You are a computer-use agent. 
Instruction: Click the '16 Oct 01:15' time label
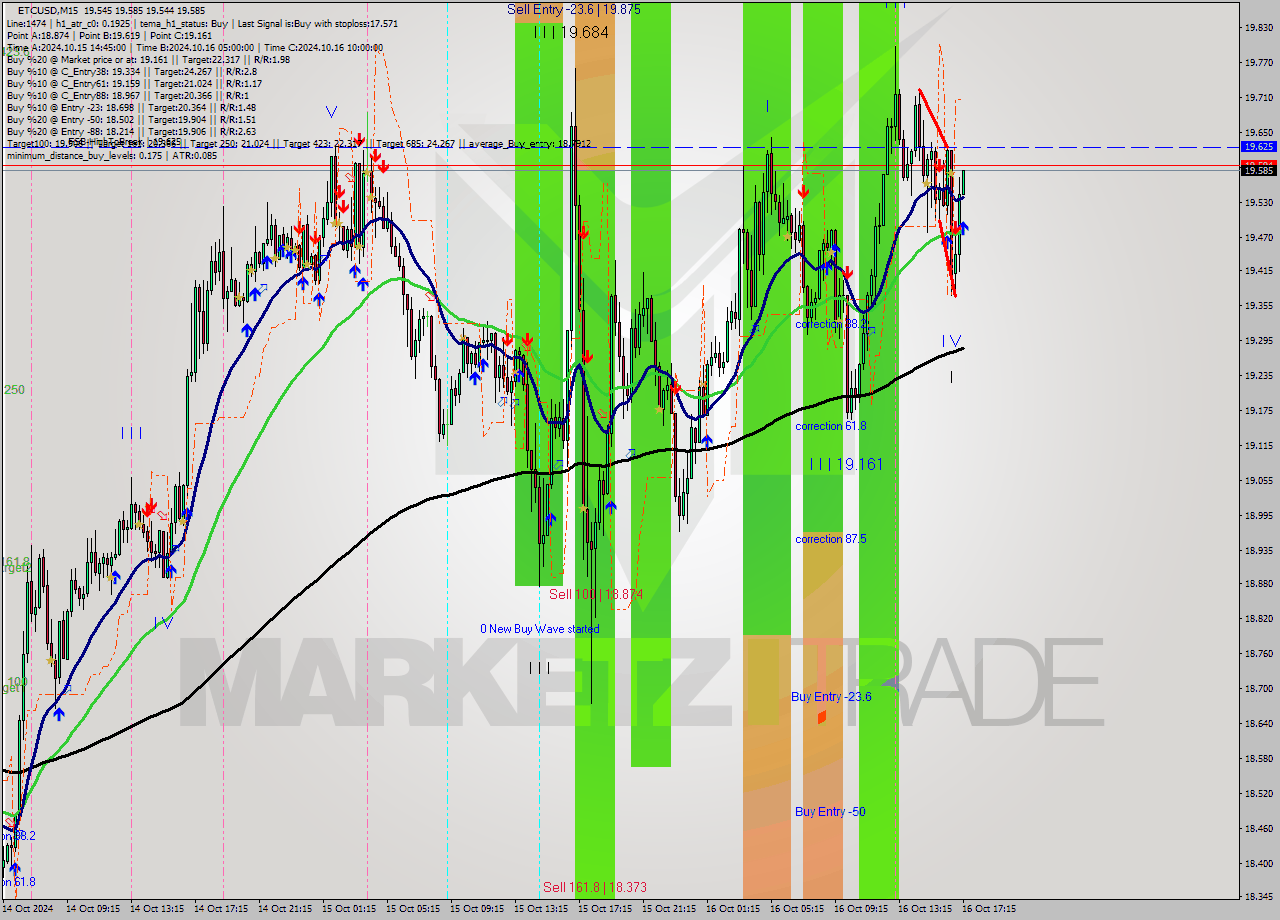(x=733, y=909)
